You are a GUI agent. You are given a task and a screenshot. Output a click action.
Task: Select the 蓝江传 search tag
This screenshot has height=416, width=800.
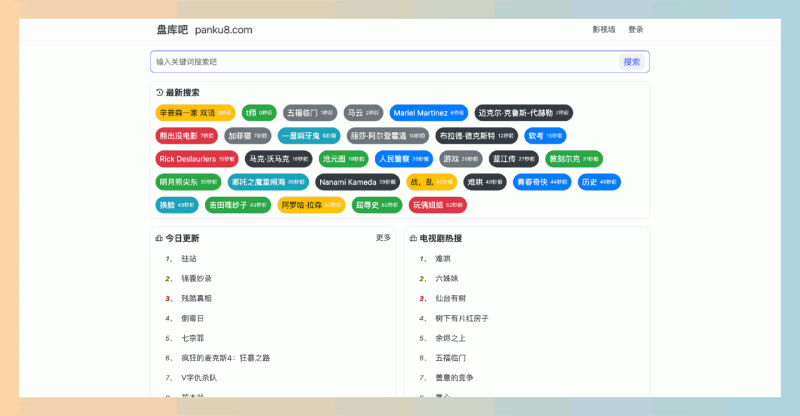point(514,159)
